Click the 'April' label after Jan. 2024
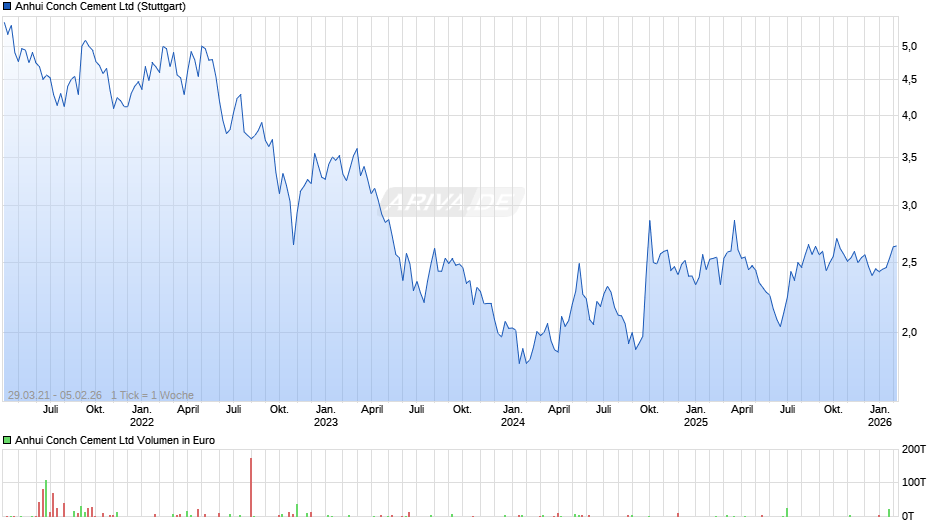Viewport: 940px width, 526px height. (x=559, y=410)
